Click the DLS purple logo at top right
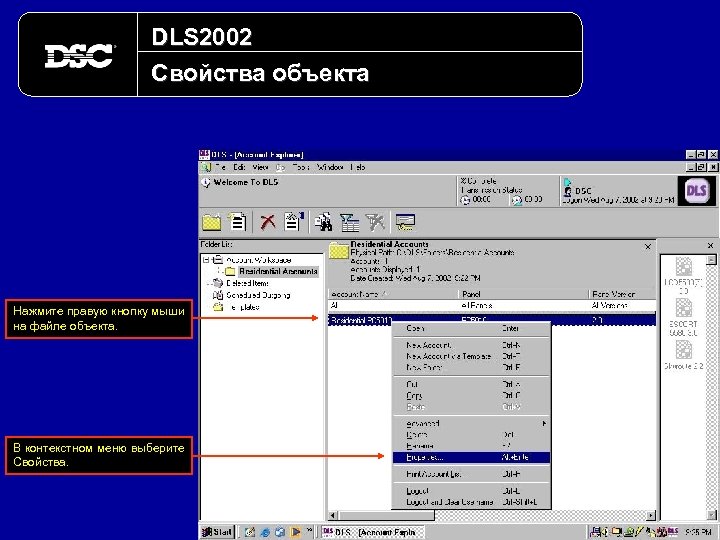 pyautogui.click(x=696, y=191)
